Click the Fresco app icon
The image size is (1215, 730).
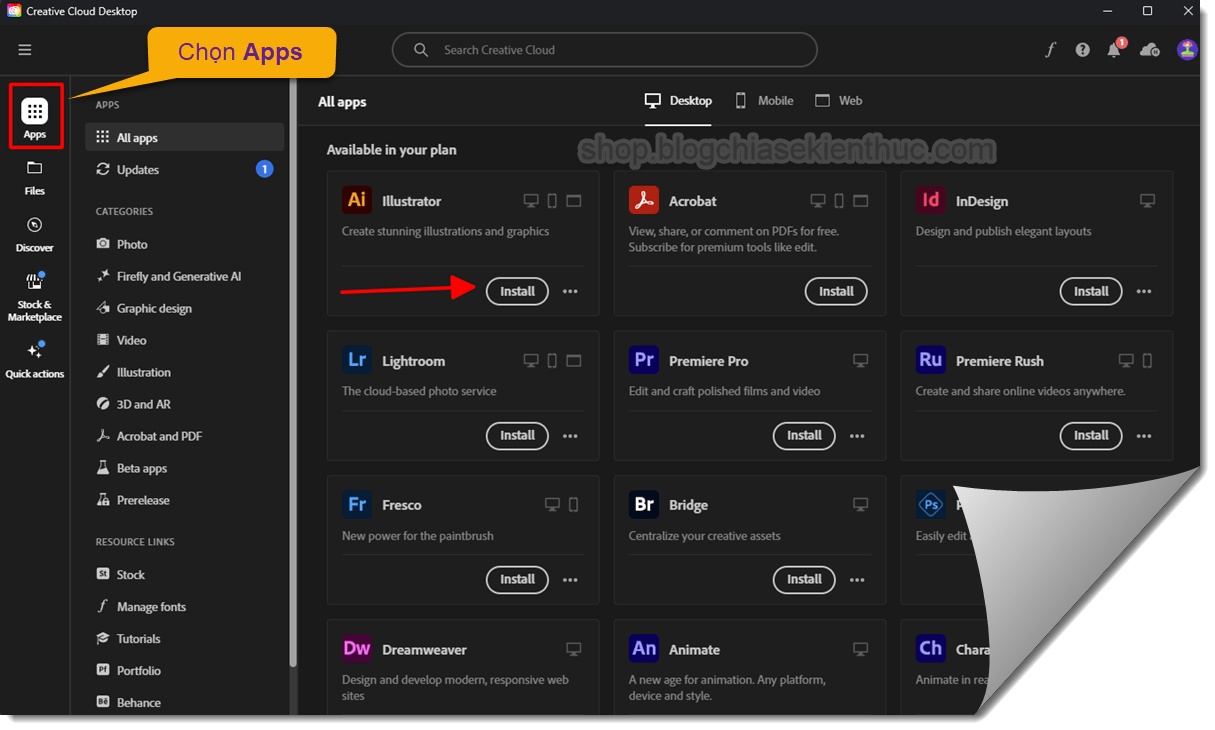pos(357,504)
